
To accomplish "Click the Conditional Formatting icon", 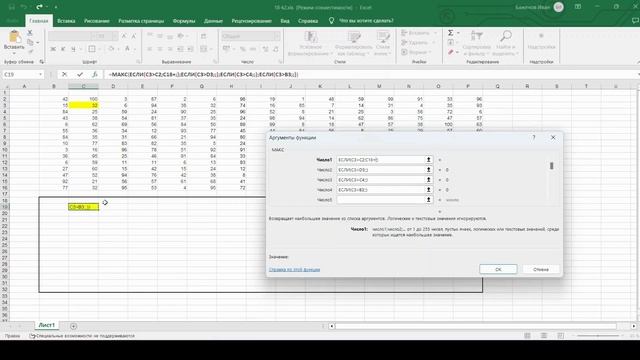I will pyautogui.click(x=311, y=37).
